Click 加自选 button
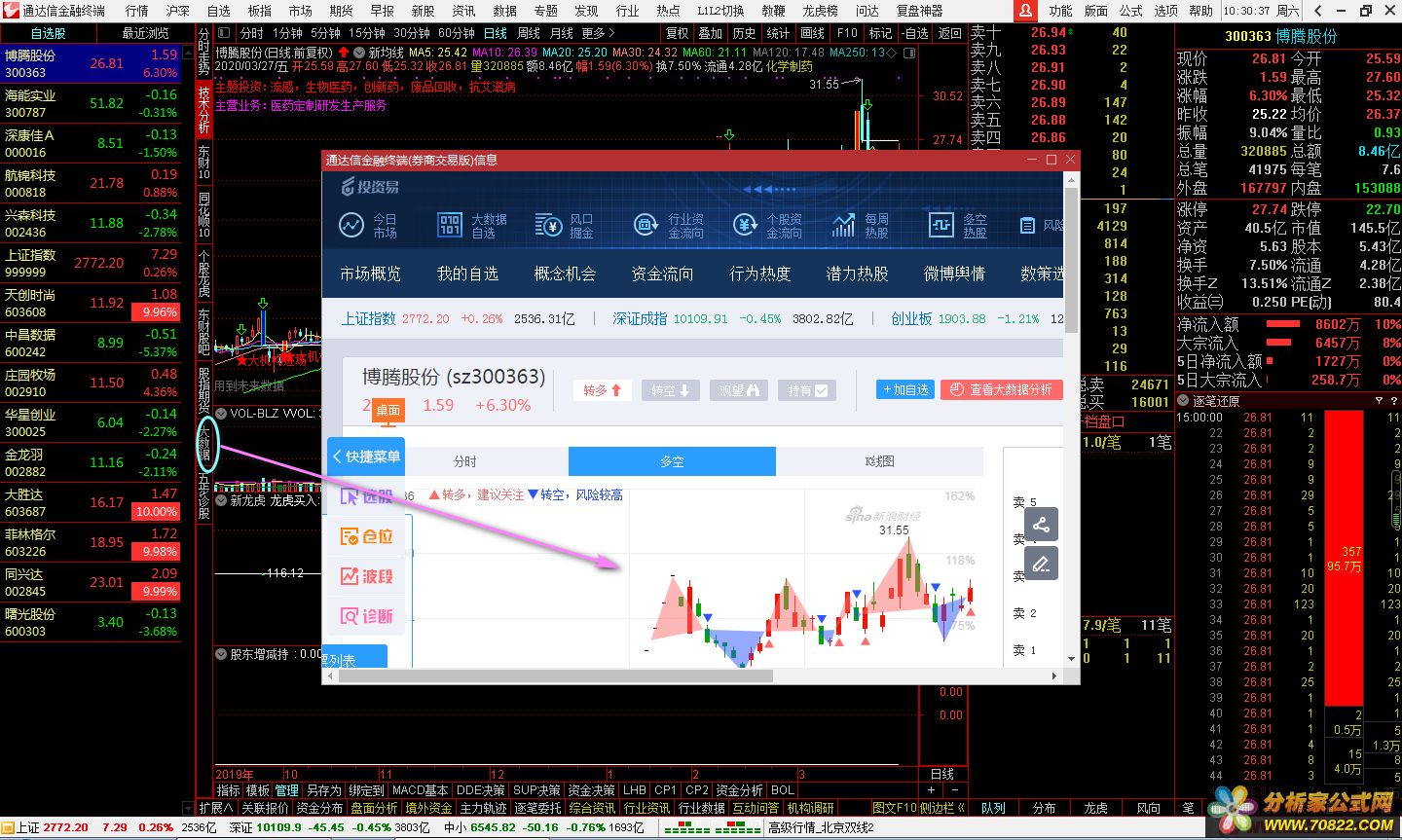Viewport: 1402px width, 840px height. point(905,389)
